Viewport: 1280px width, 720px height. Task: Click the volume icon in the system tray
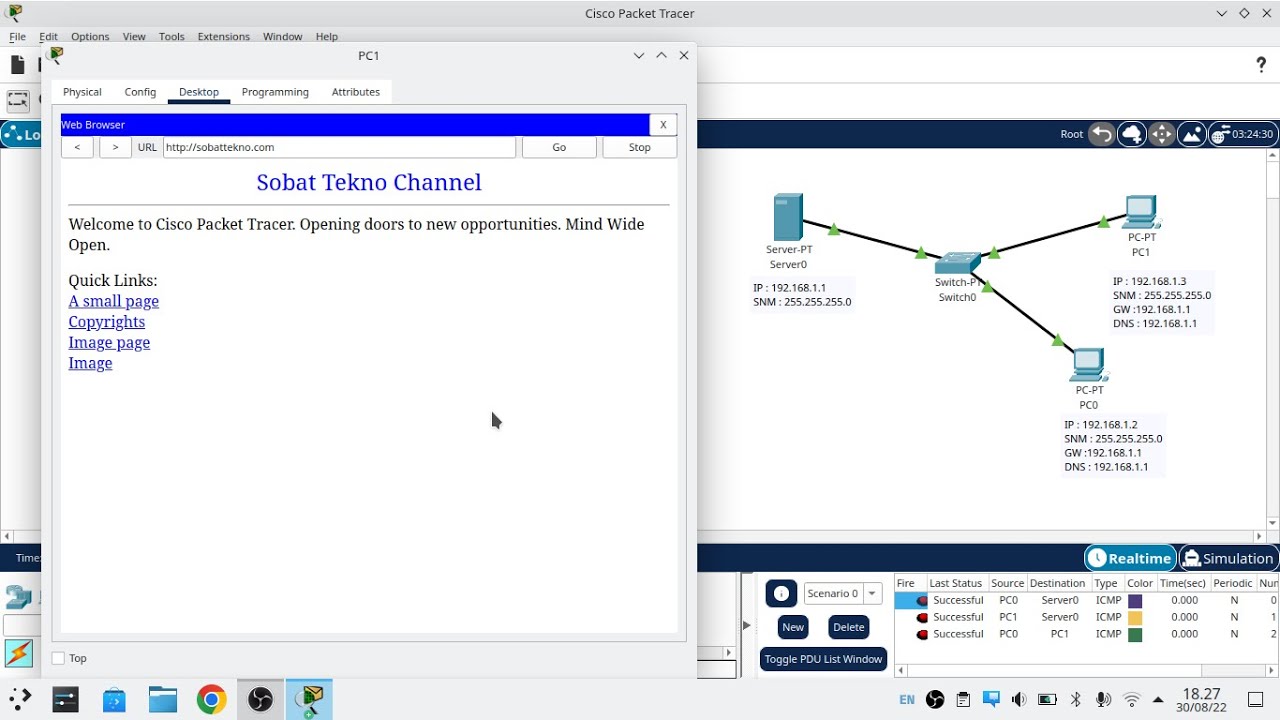(1018, 700)
